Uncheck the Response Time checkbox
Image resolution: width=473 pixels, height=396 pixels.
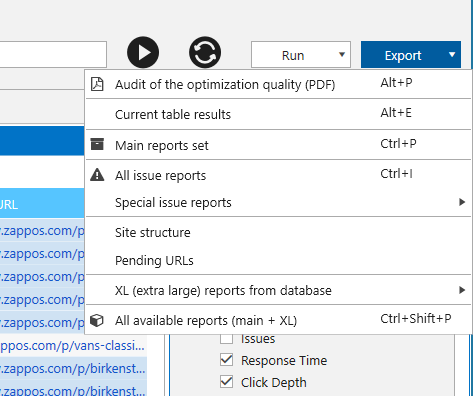(227, 360)
